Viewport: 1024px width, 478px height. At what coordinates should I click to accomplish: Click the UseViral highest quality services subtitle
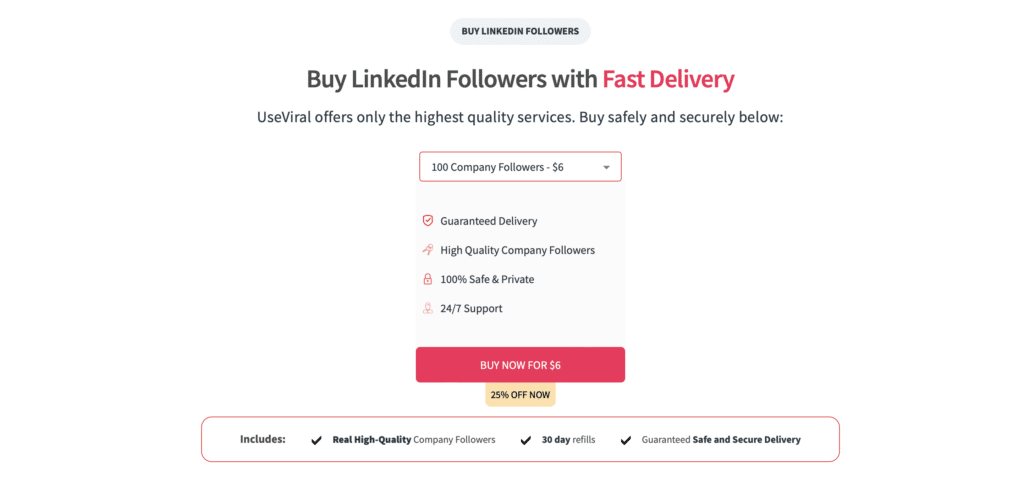coord(520,117)
